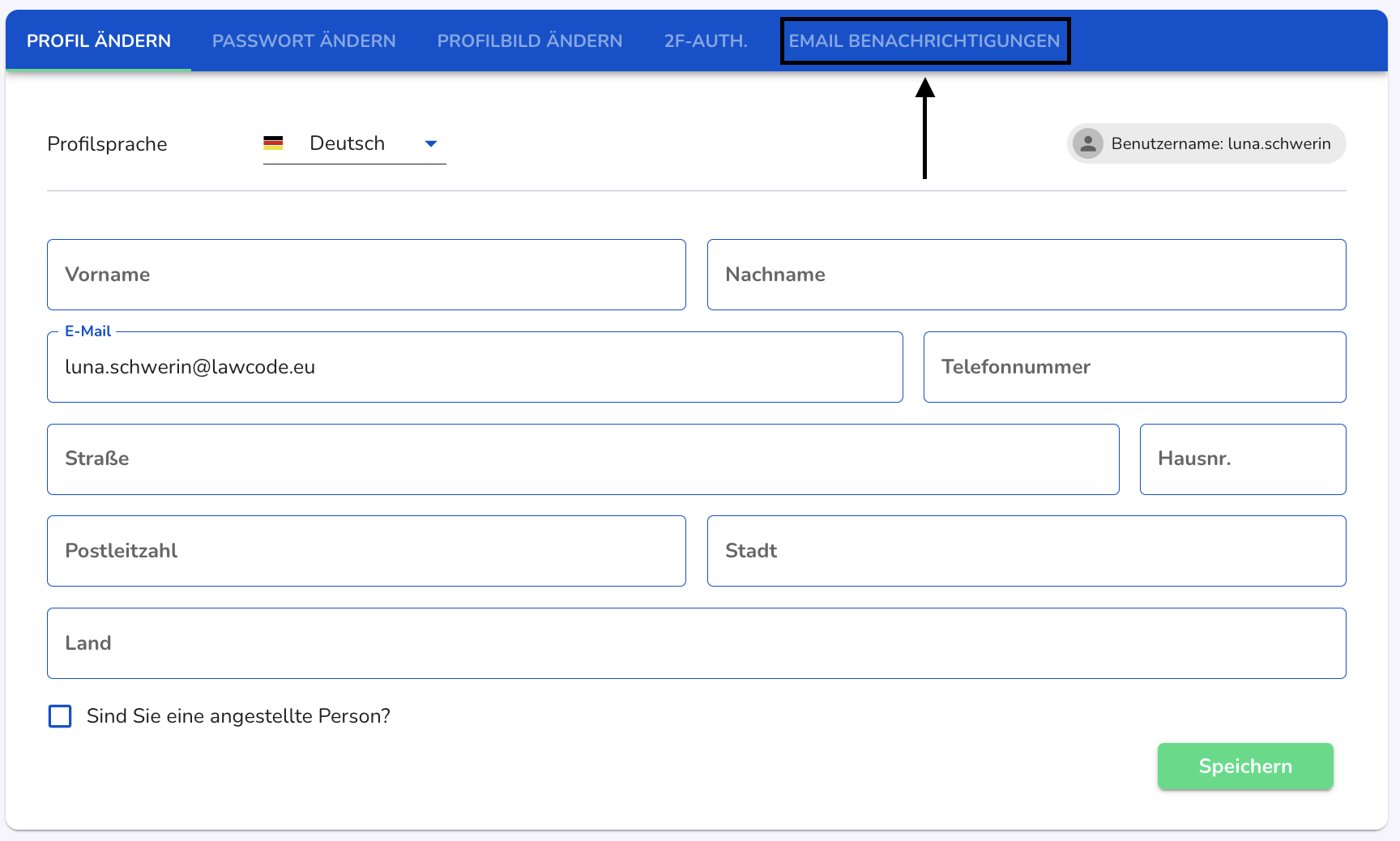Screen dimensions: 1400x841
Task: Open the Profil ändern tab
Action: click(99, 41)
